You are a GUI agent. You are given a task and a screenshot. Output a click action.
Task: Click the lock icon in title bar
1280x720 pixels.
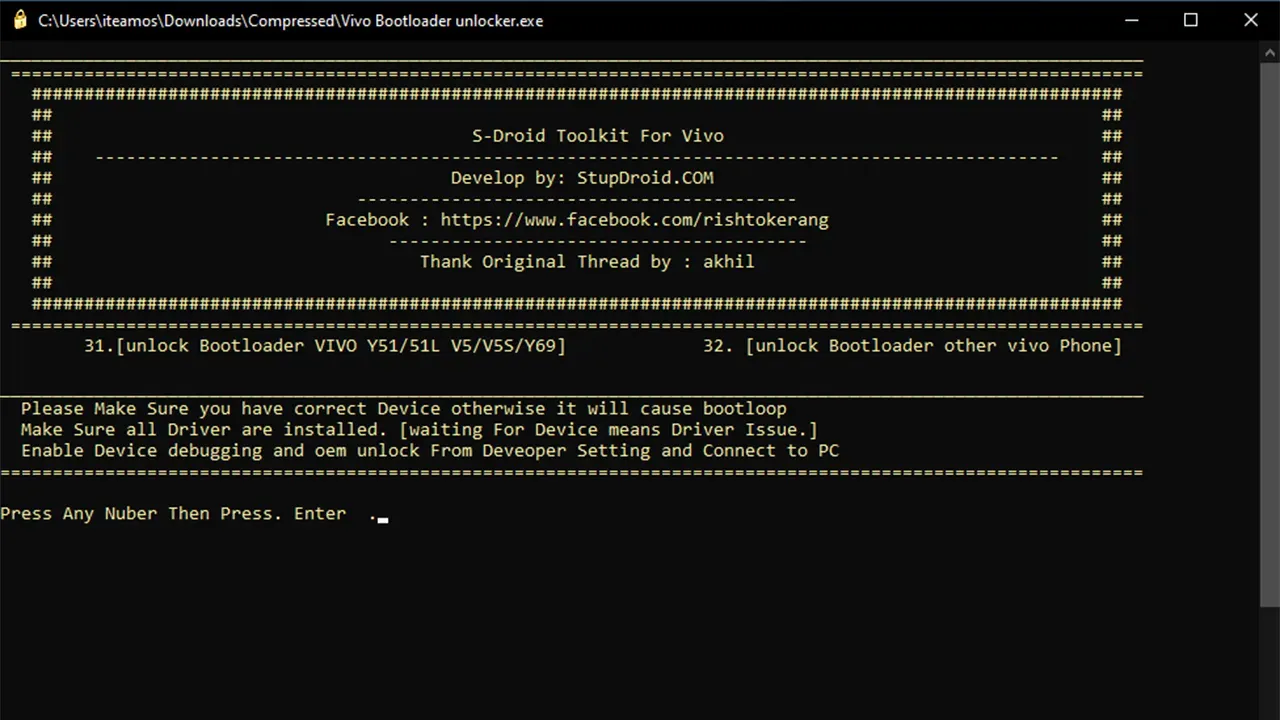click(x=19, y=20)
